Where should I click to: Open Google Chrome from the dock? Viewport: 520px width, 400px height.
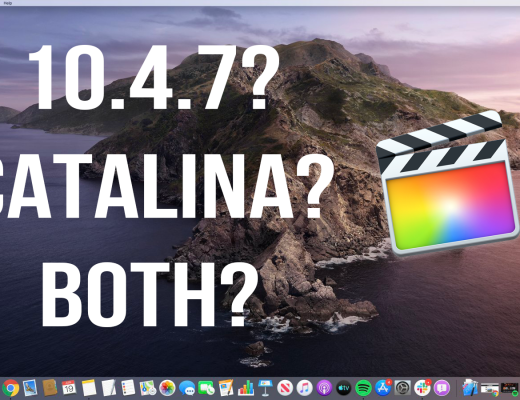click(x=10, y=388)
